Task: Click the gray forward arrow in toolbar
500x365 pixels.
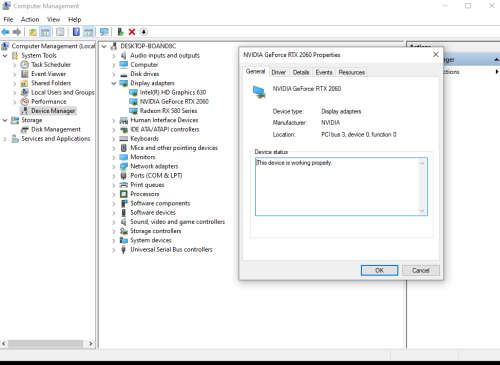Action: [x=17, y=32]
